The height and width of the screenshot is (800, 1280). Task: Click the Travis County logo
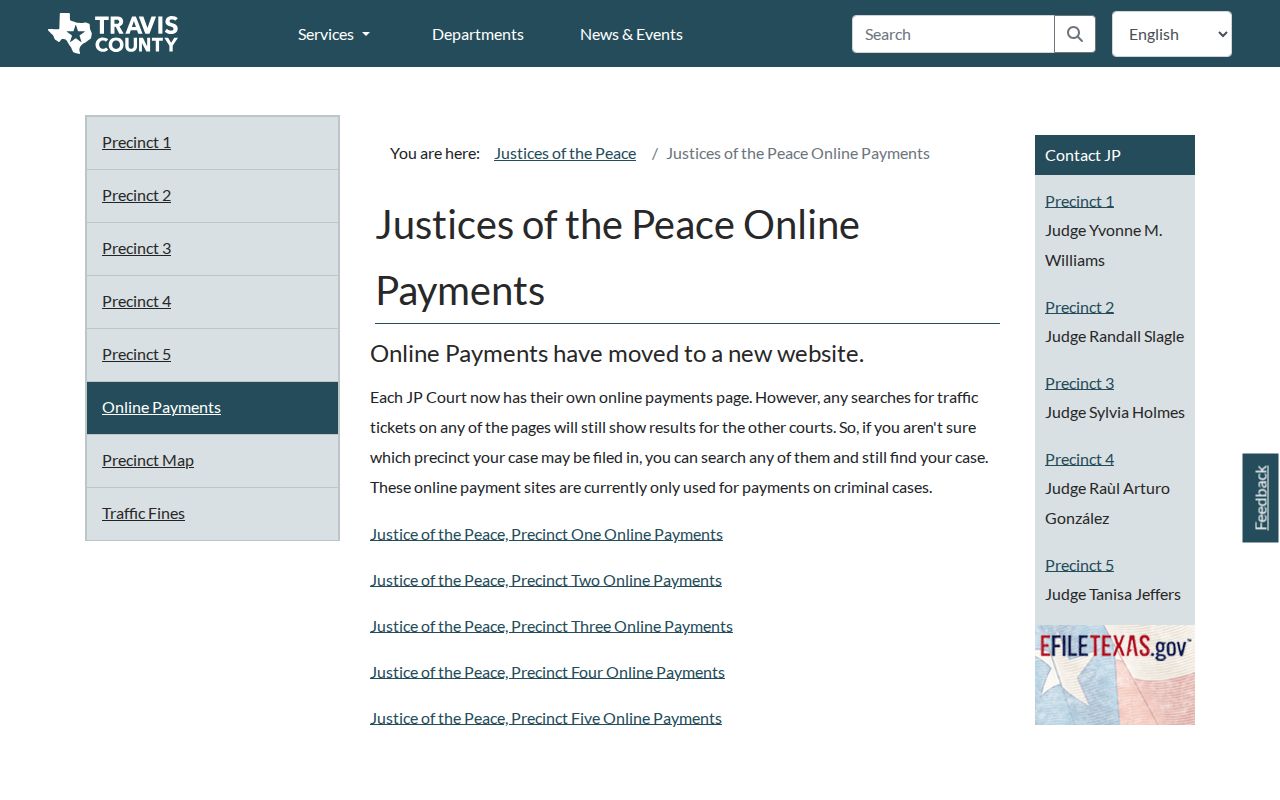pyautogui.click(x=113, y=33)
